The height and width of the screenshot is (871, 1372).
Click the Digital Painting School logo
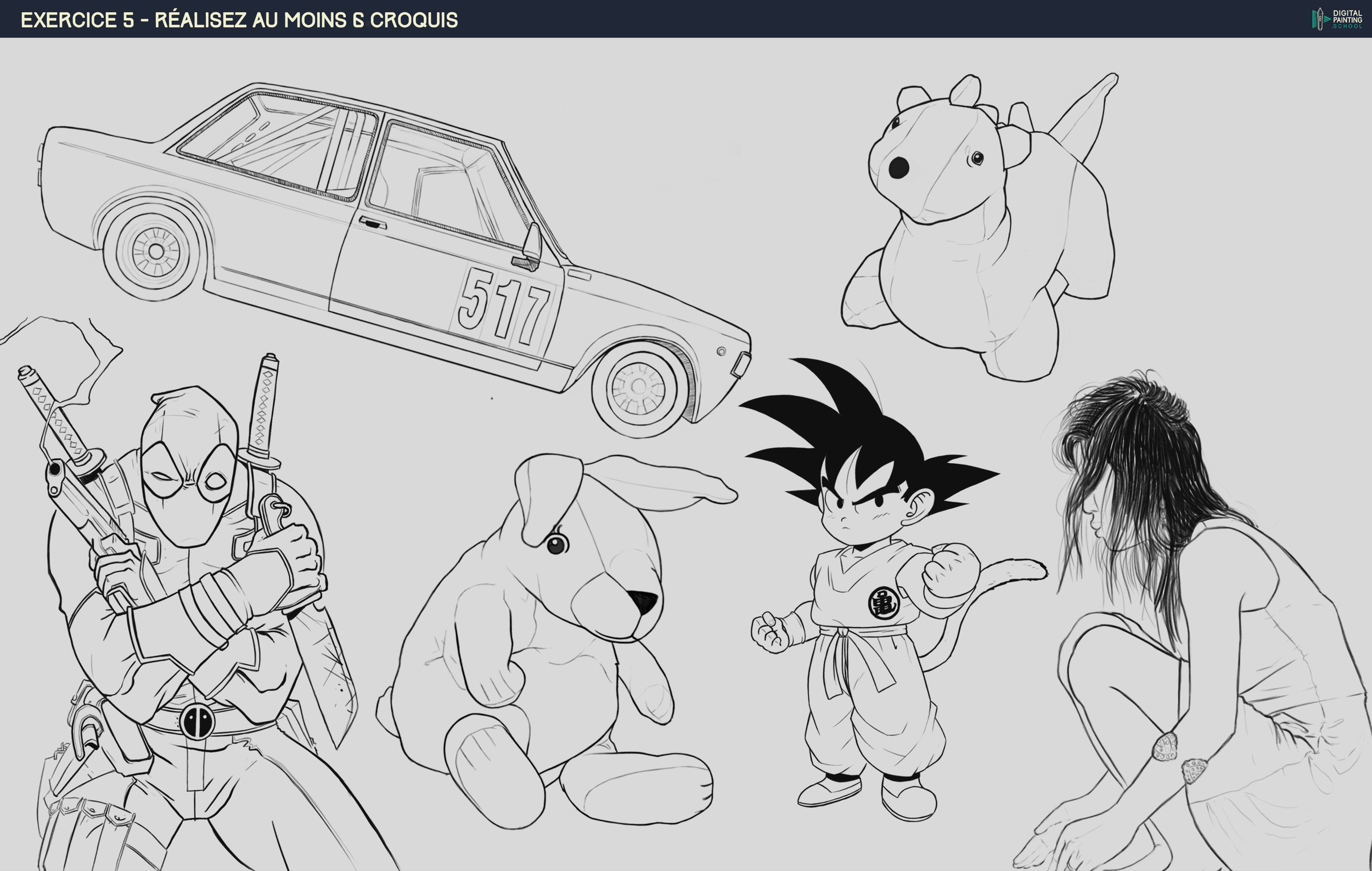[x=1337, y=19]
